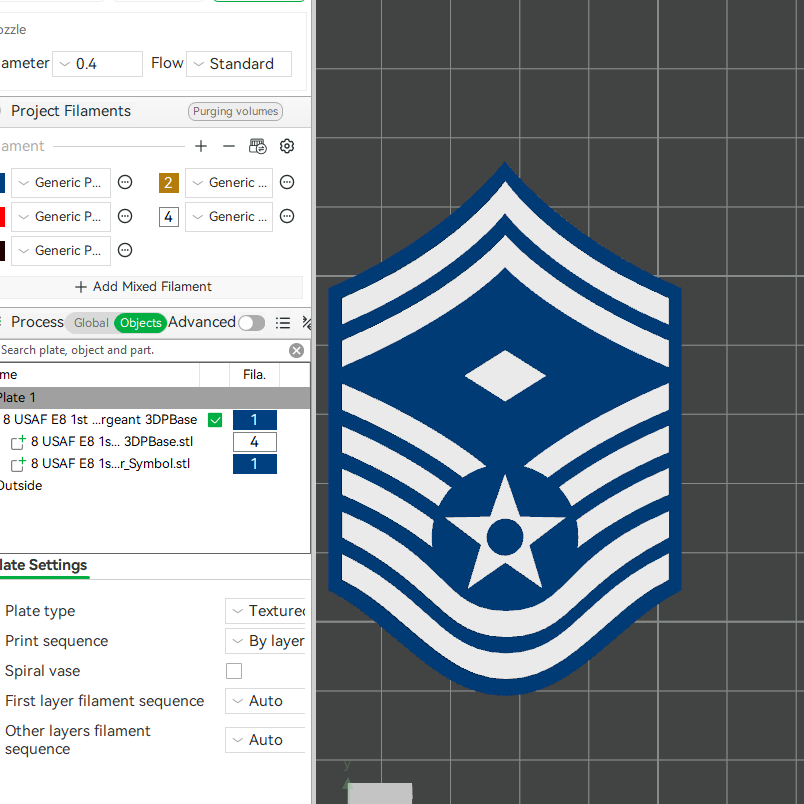Click filament 2 orange color swatch
Viewport: 804px width, 804px height.
(169, 183)
